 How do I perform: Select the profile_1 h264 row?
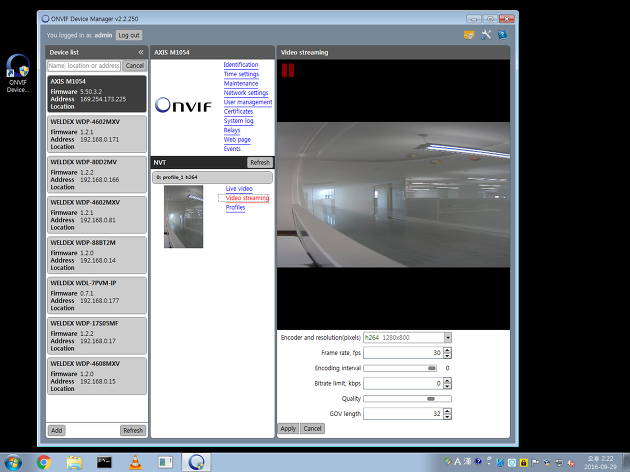coord(212,177)
